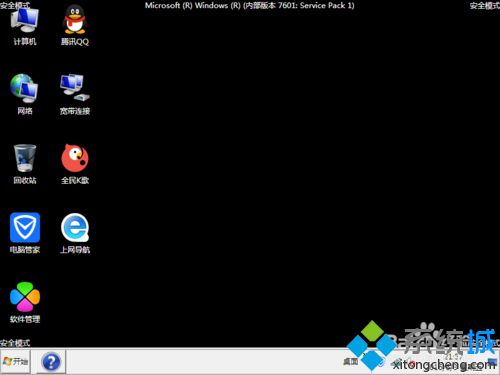Click the 桌面 toolbar label in taskbar
Screen dimensions: 500x375
pos(350,361)
